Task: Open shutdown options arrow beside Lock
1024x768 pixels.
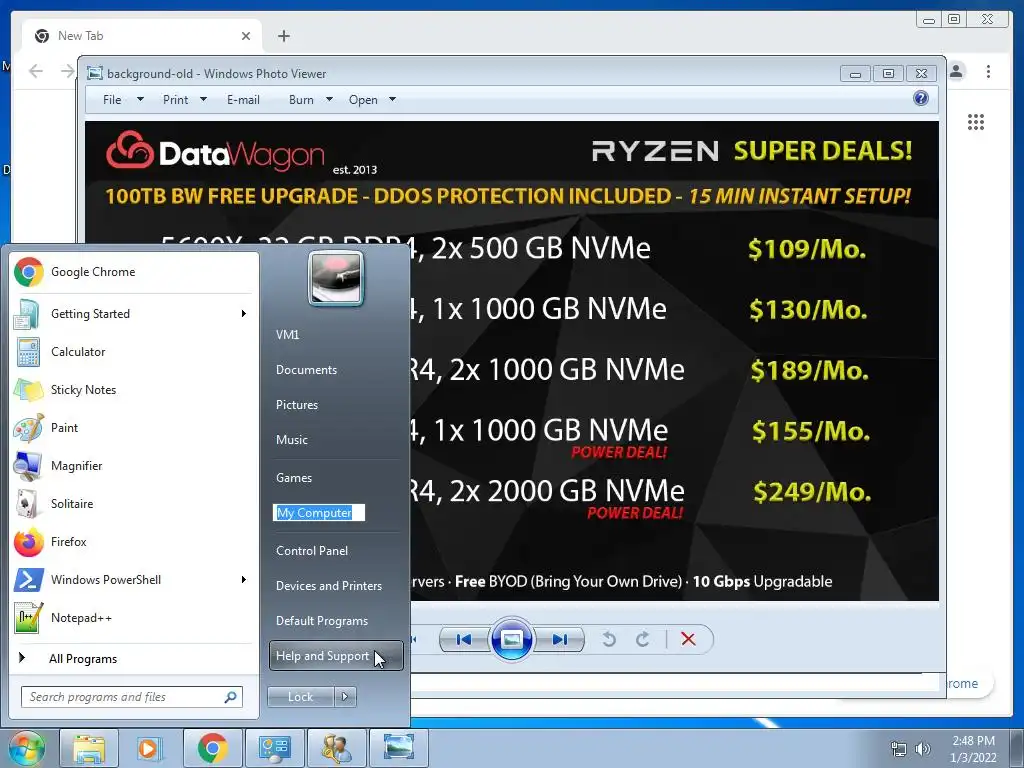Action: tap(345, 697)
